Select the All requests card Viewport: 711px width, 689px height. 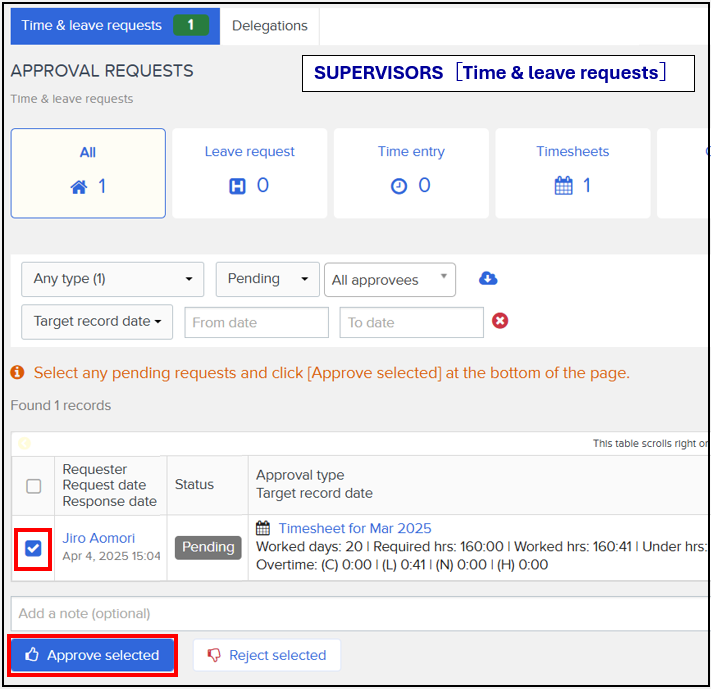click(88, 173)
